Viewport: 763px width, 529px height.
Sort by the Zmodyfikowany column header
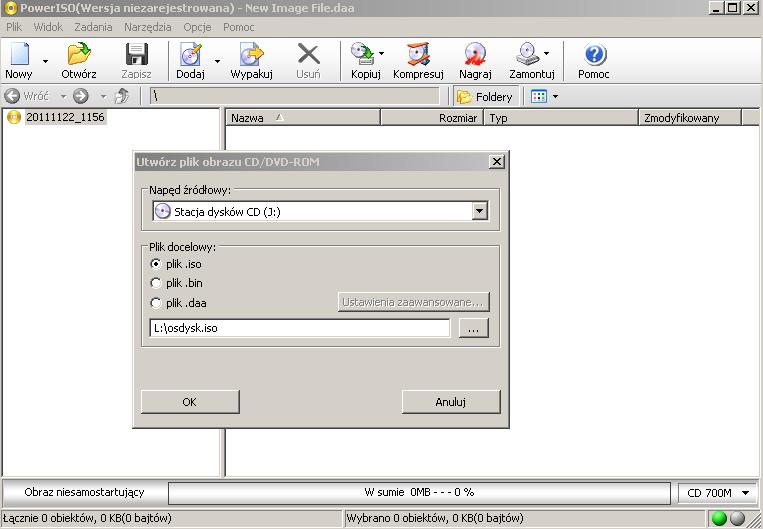(690, 118)
